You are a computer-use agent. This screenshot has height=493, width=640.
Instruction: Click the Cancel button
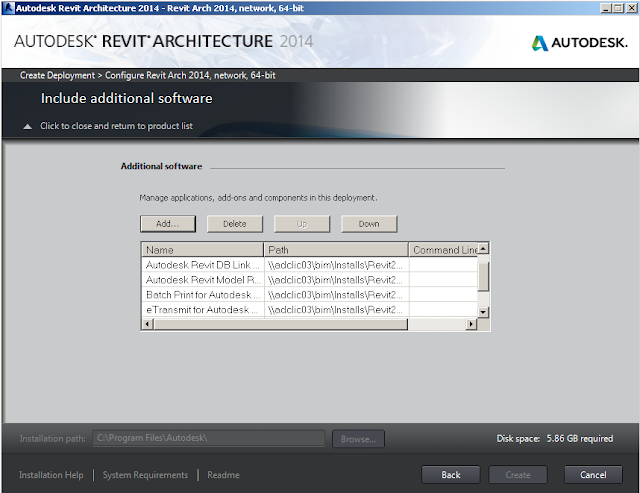593,475
